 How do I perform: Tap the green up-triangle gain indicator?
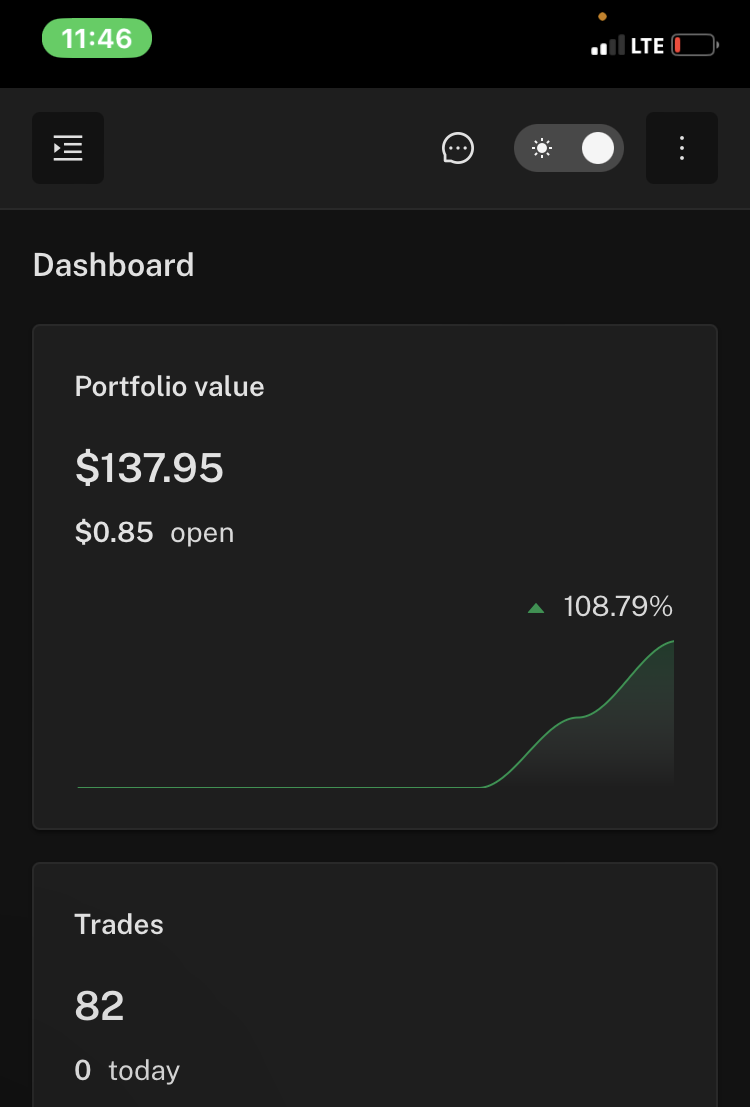point(536,608)
